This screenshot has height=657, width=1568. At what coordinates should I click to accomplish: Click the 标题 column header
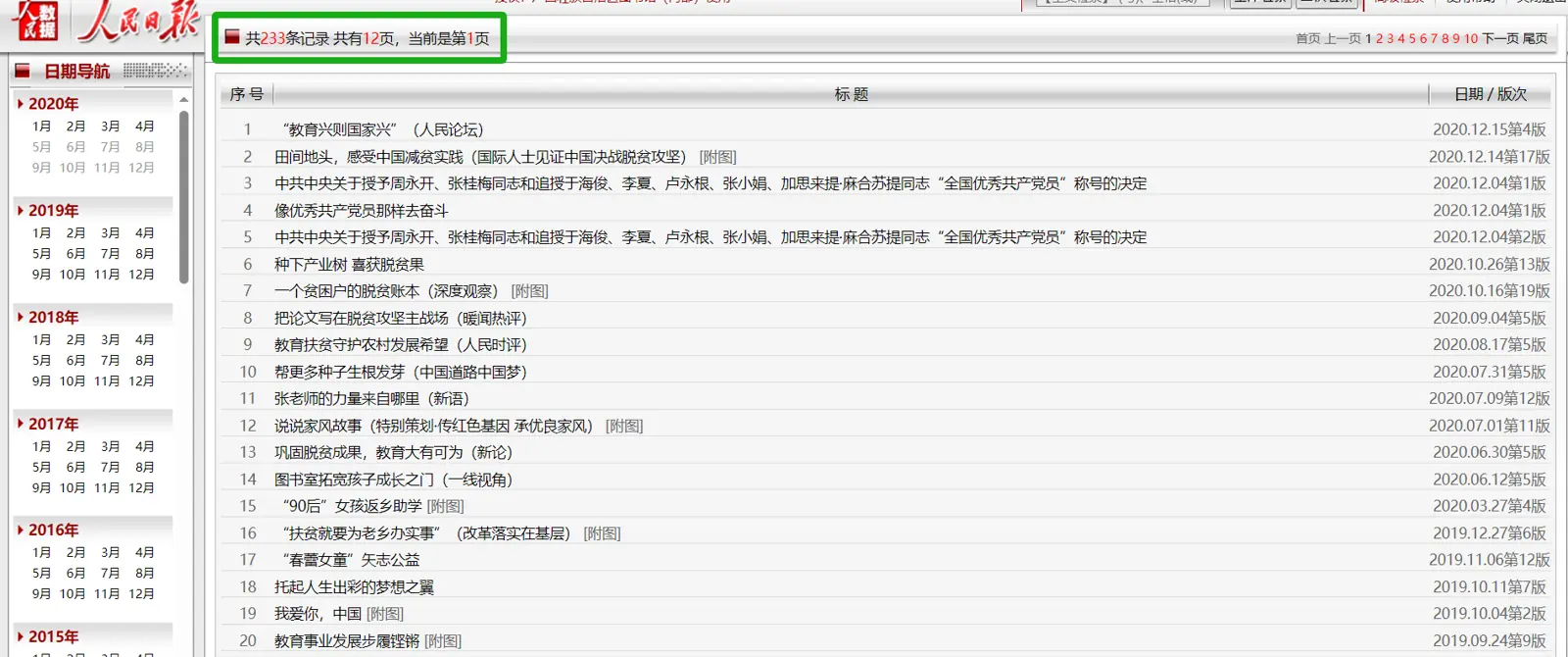851,94
